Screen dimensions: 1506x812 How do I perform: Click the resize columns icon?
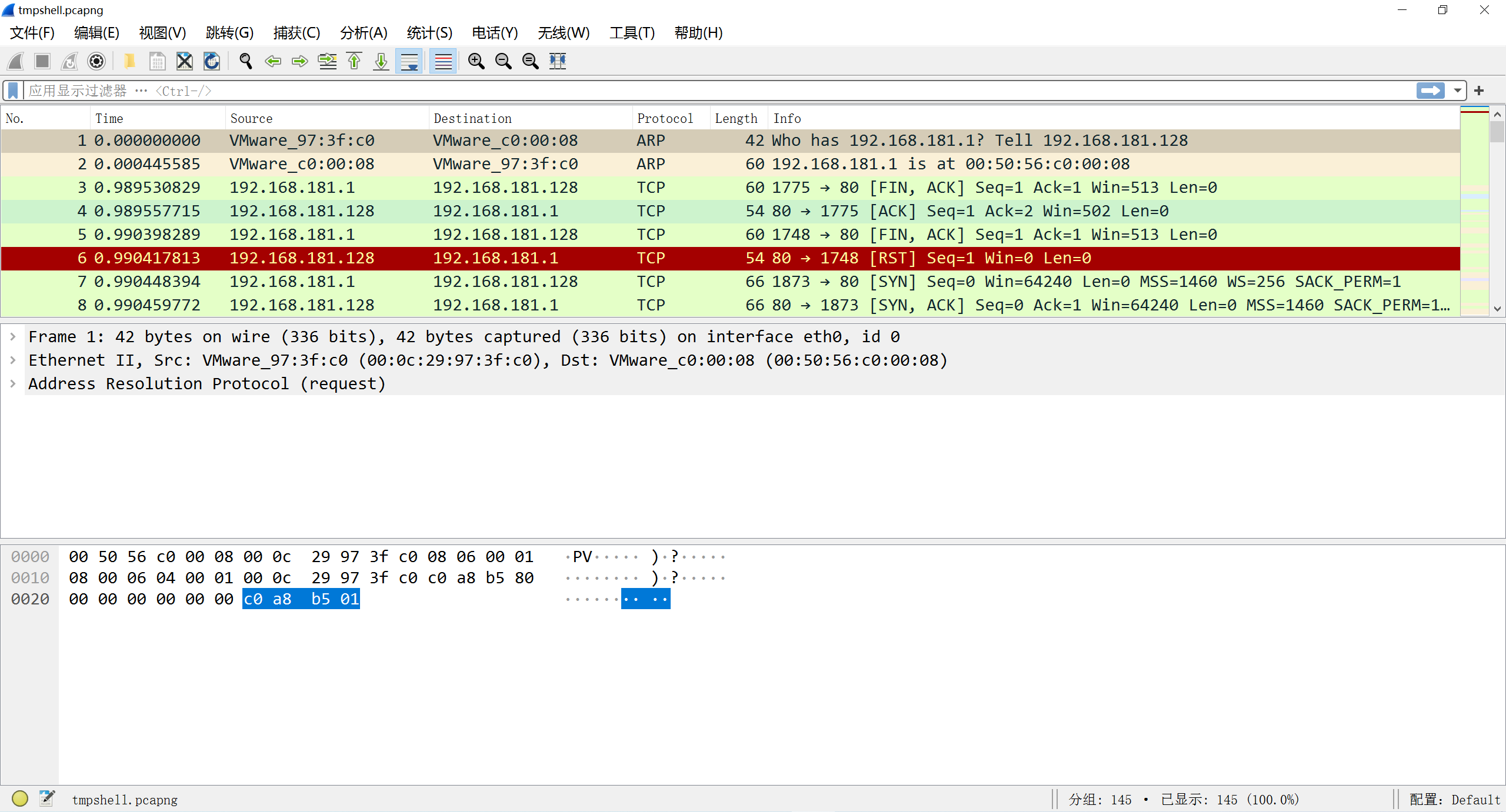click(x=558, y=61)
